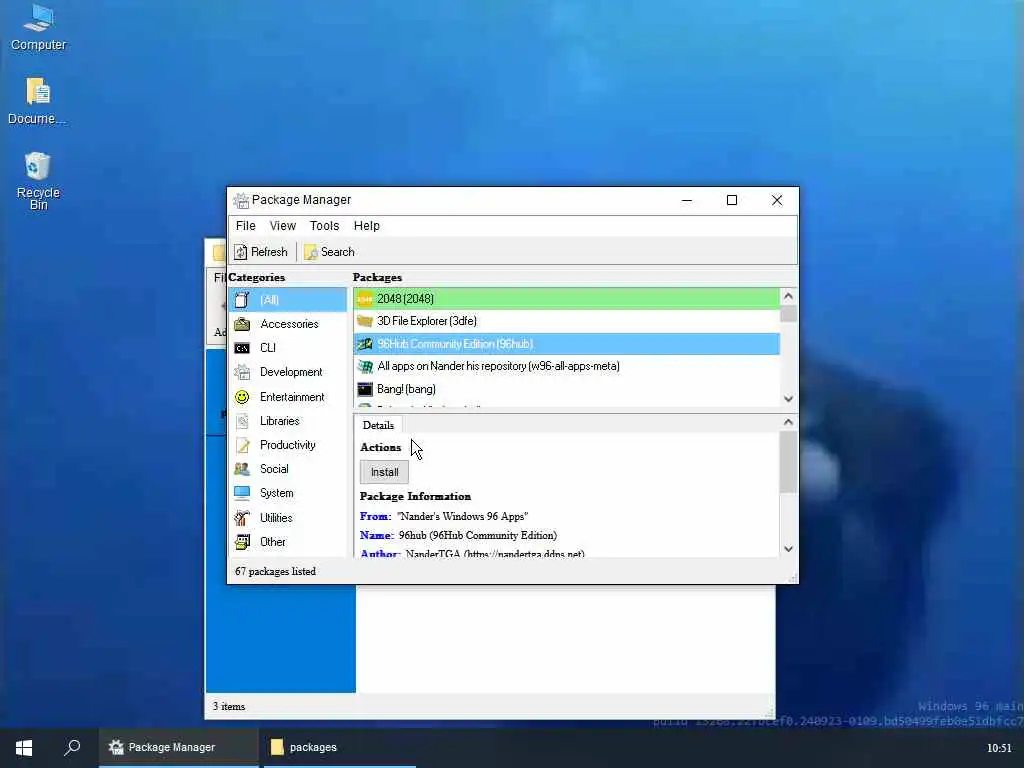The image size is (1024, 768).
Task: Open the Documents desktop folder
Action: click(x=37, y=101)
